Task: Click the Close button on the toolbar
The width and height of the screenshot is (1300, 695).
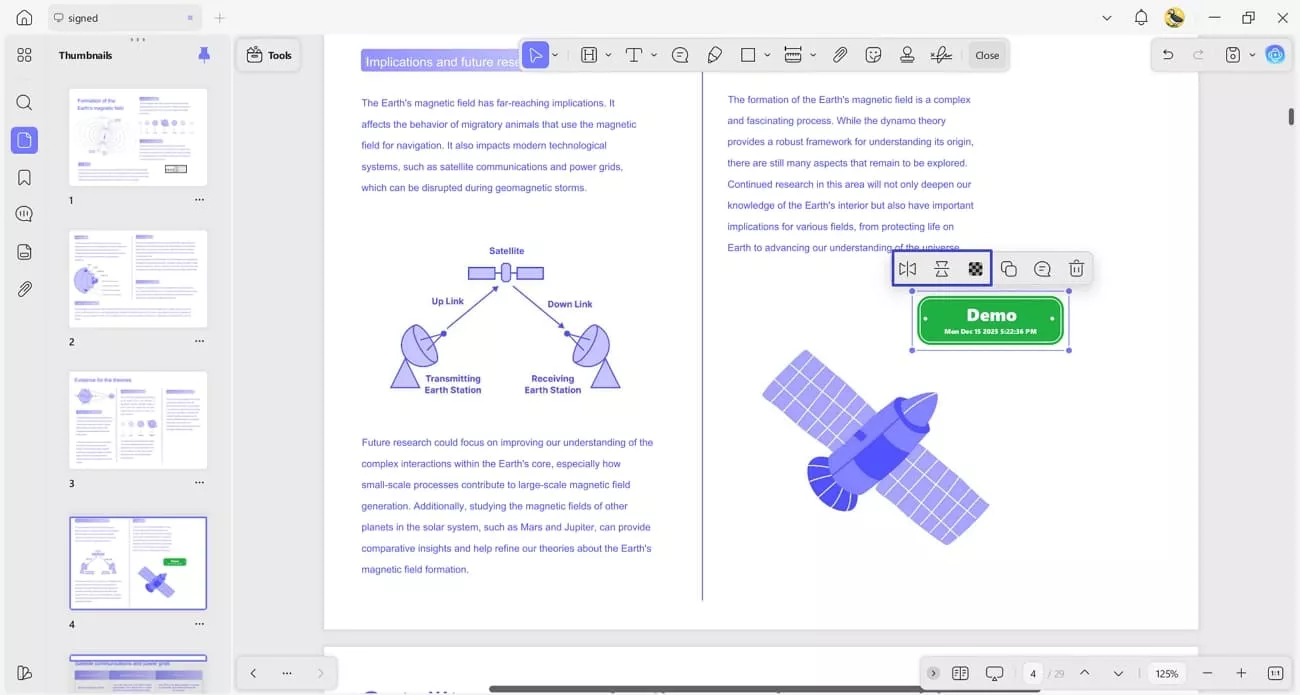Action: 987,55
